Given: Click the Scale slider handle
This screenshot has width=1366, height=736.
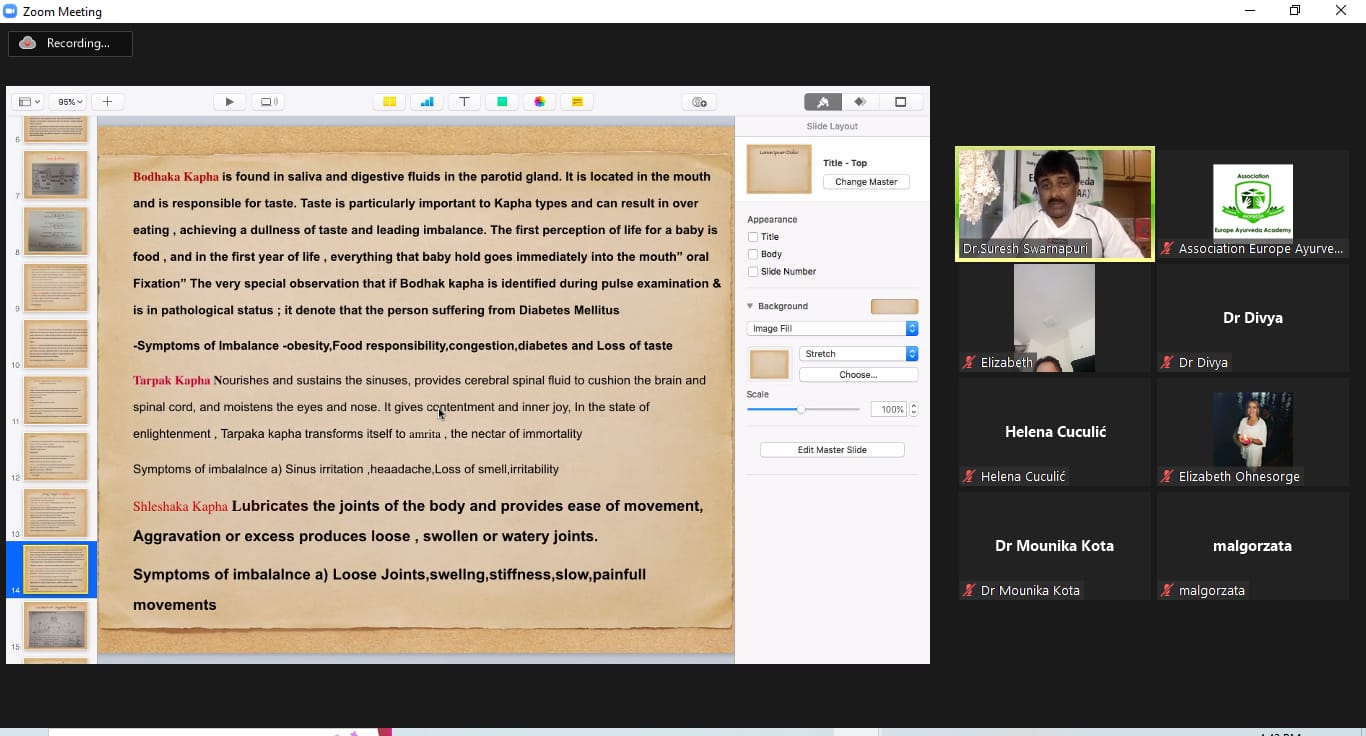Looking at the screenshot, I should pos(800,409).
